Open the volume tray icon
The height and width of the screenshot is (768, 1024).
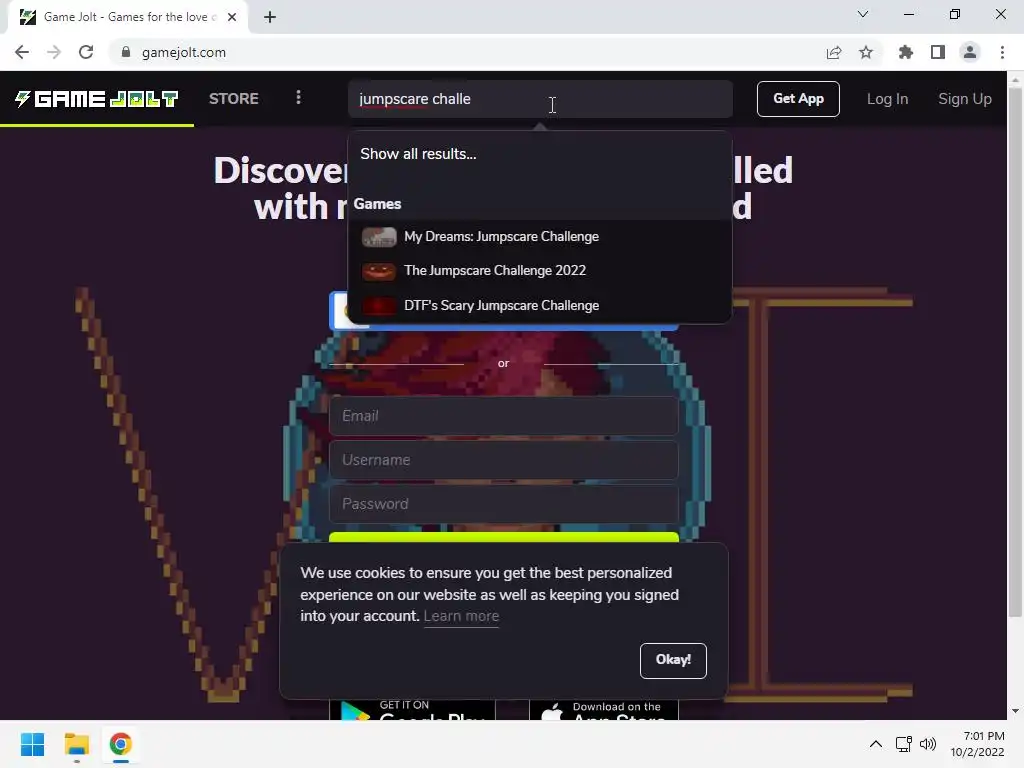click(927, 744)
